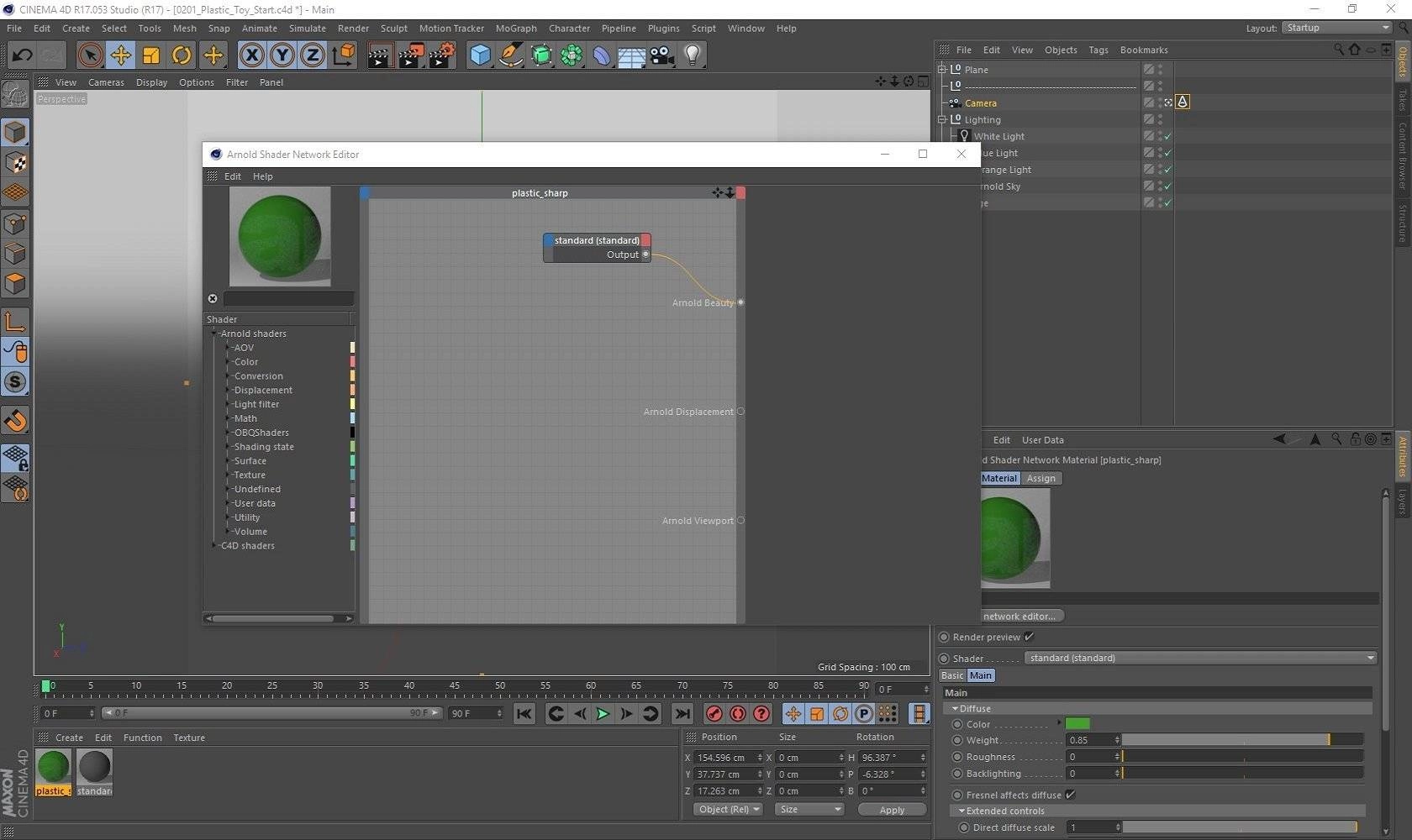Collapse the Extended controls section
The image size is (1412, 840).
pos(962,811)
